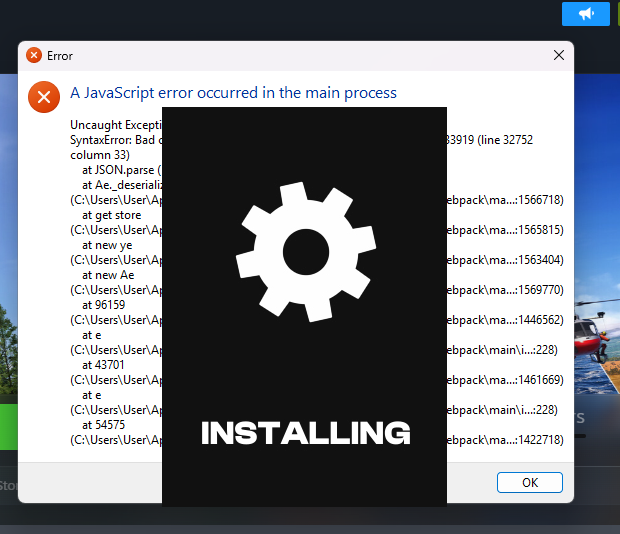
Task: Click the large red error icon
Action: coord(43,96)
